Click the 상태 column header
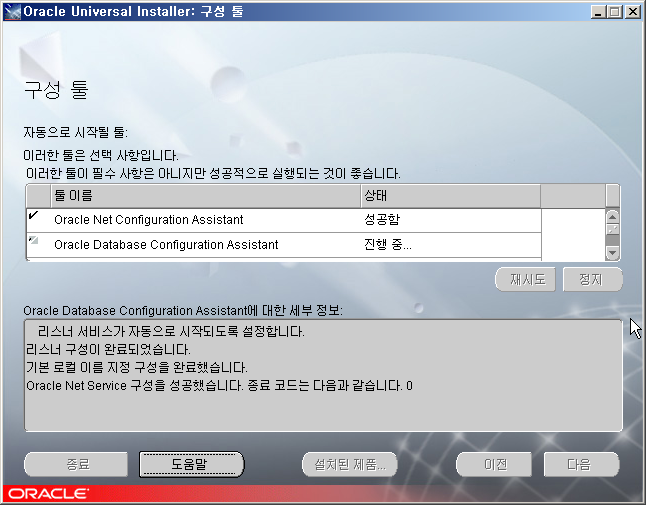 click(451, 196)
